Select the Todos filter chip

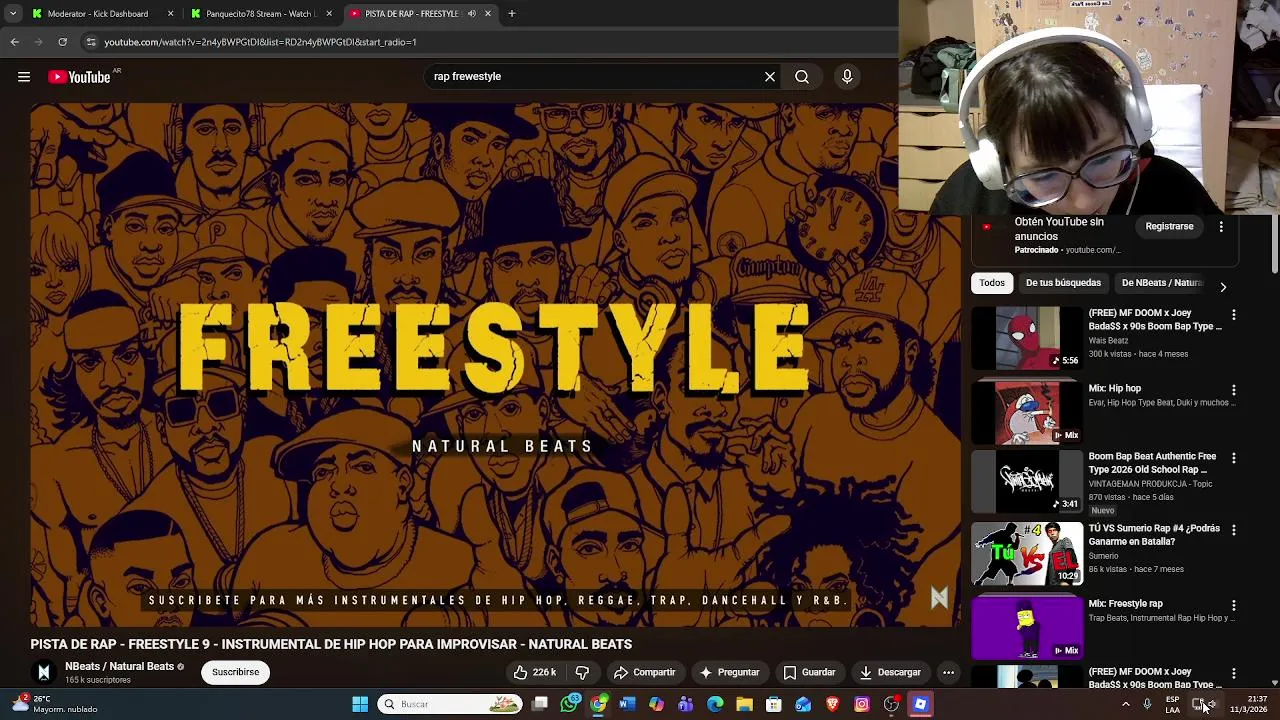(x=992, y=283)
